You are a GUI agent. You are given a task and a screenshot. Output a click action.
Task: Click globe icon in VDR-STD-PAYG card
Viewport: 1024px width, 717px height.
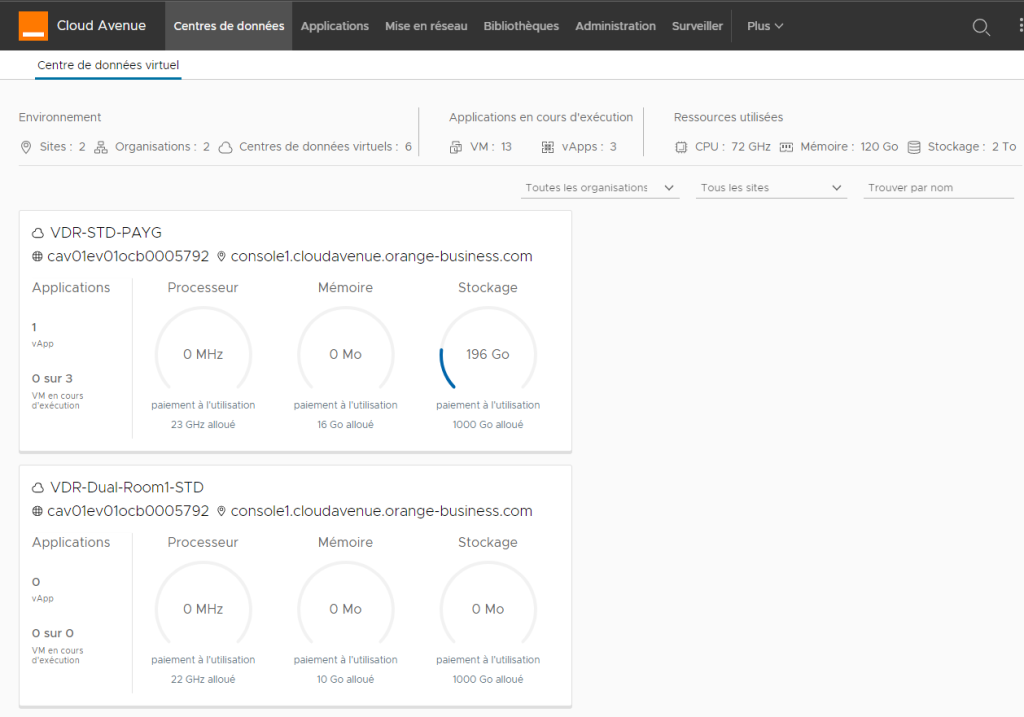click(x=37, y=257)
